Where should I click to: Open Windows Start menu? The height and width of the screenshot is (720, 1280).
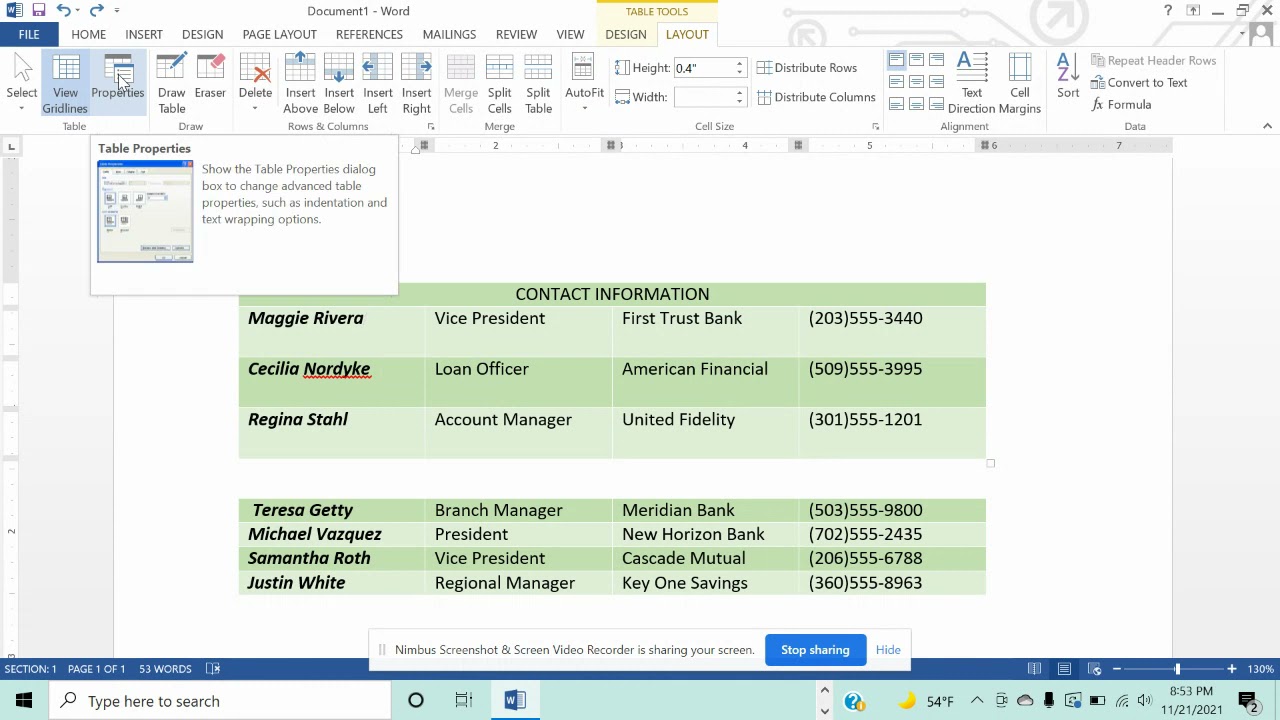tap(24, 701)
